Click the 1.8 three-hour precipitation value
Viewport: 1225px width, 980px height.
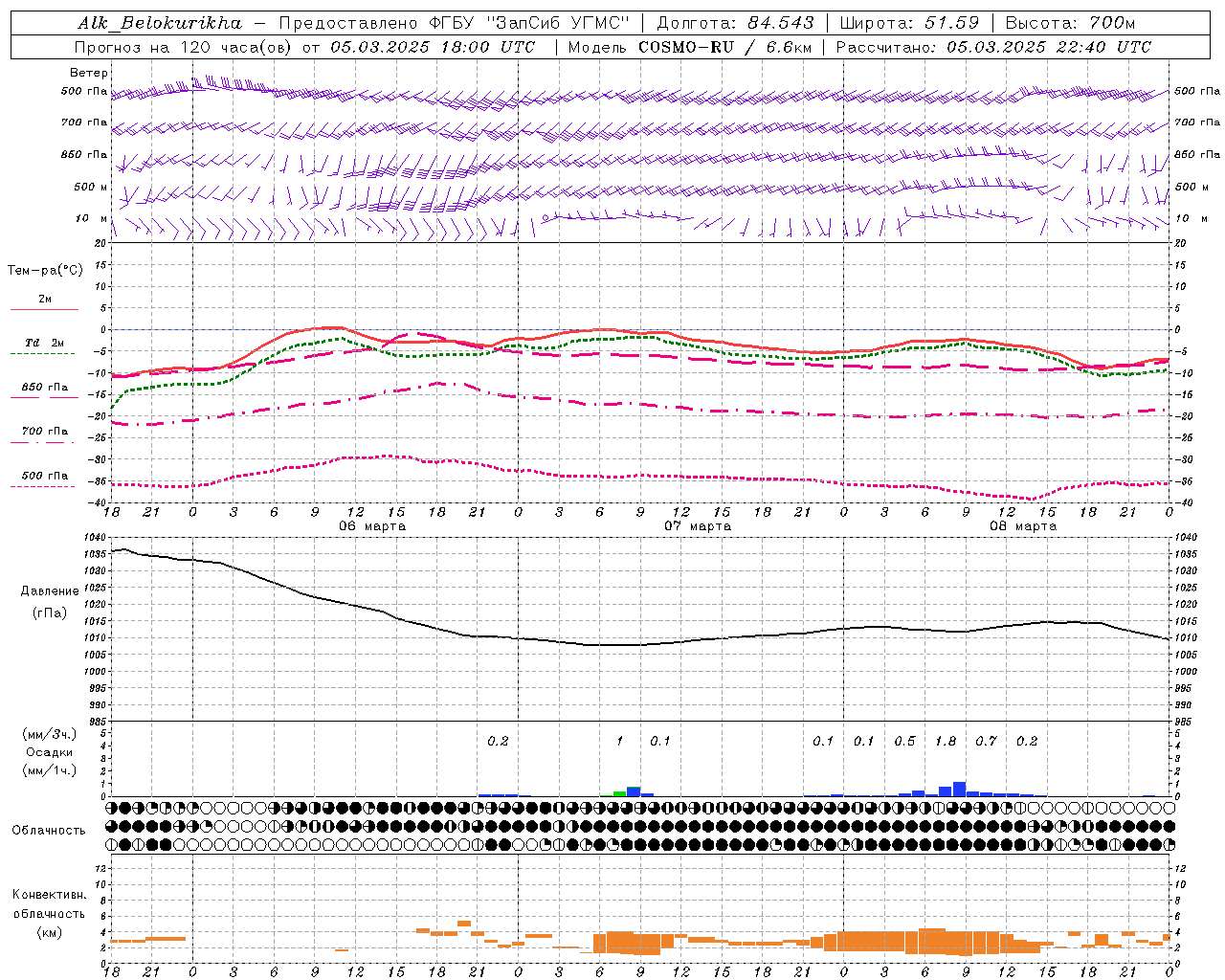click(946, 742)
